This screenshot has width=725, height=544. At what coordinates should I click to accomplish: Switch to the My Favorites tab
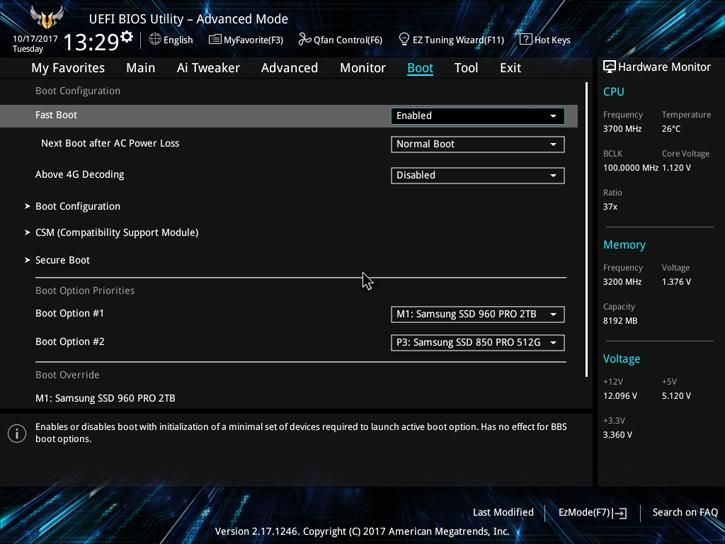pyautogui.click(x=68, y=68)
